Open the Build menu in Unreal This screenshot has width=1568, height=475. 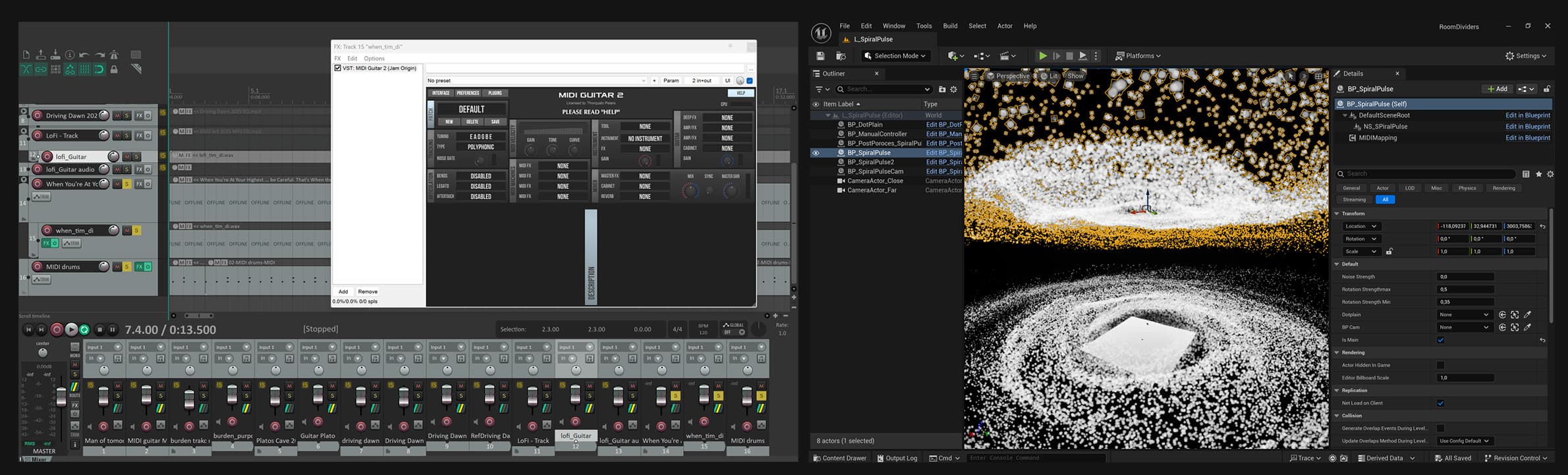(950, 26)
